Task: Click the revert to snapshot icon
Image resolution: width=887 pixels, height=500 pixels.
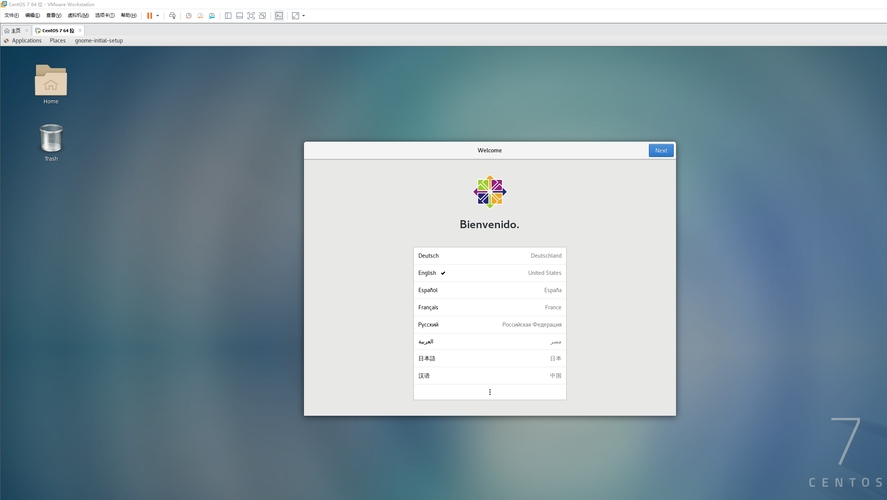Action: point(200,16)
